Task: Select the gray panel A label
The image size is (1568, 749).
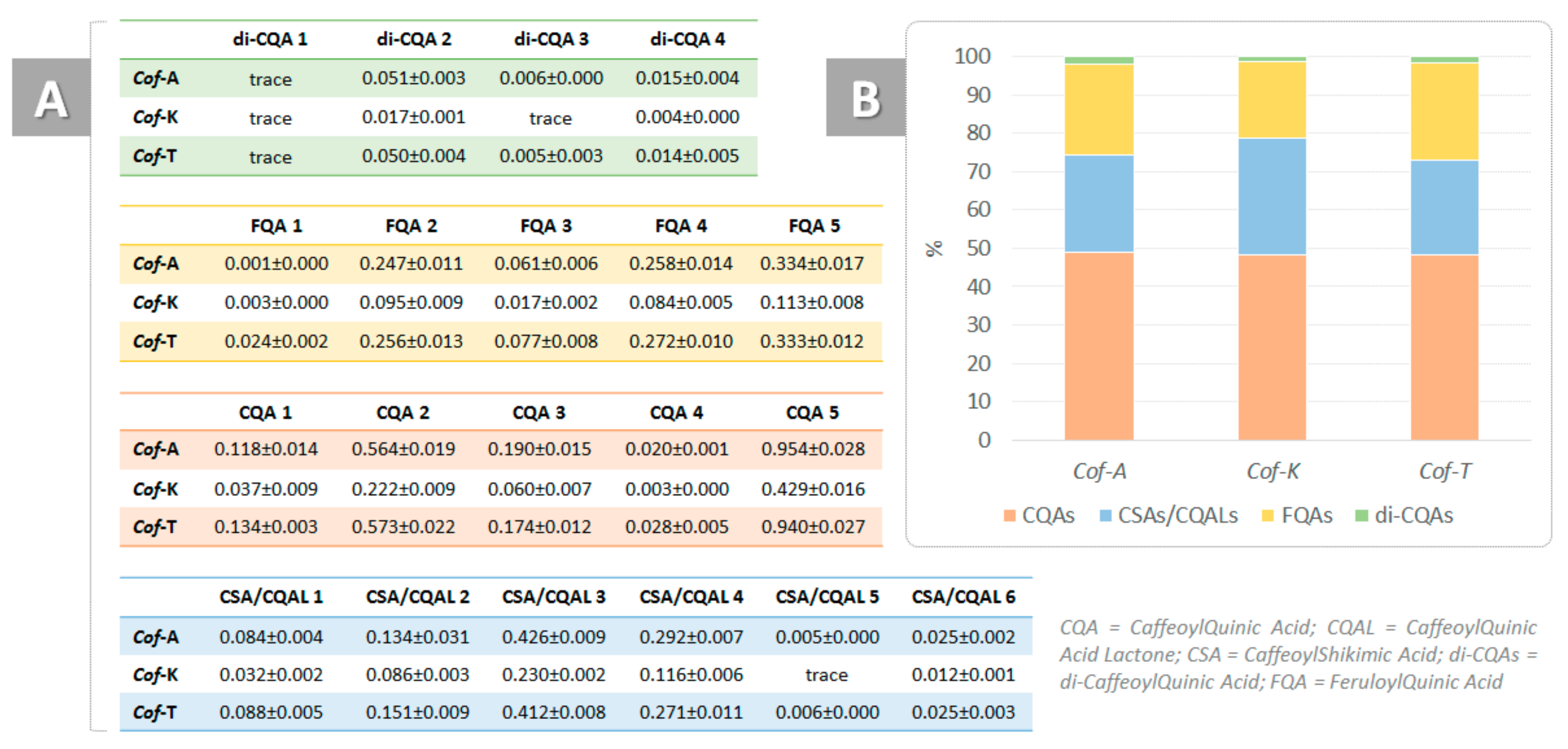Action: [x=51, y=97]
